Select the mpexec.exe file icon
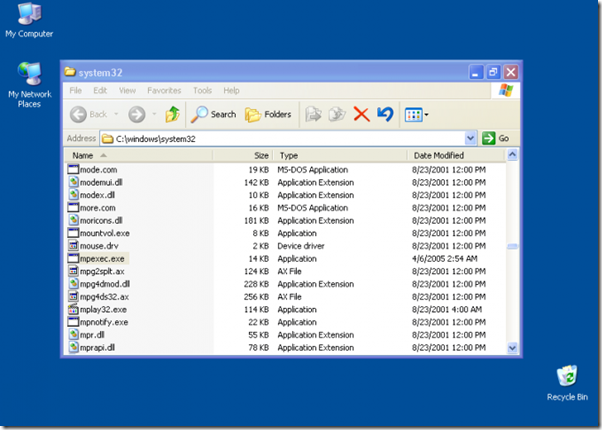The image size is (602, 430). click(73, 258)
